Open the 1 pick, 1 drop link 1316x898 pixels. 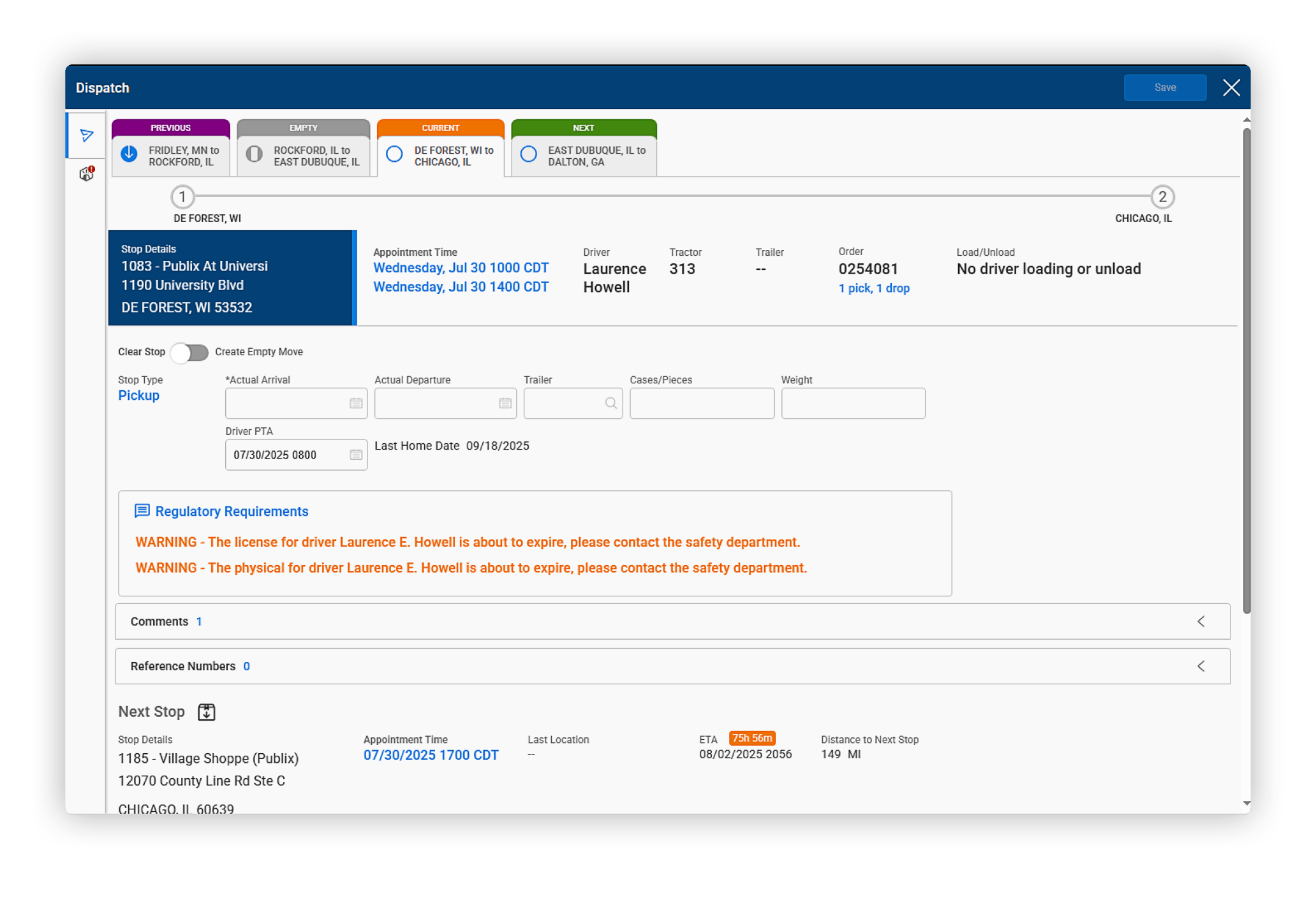coord(874,288)
